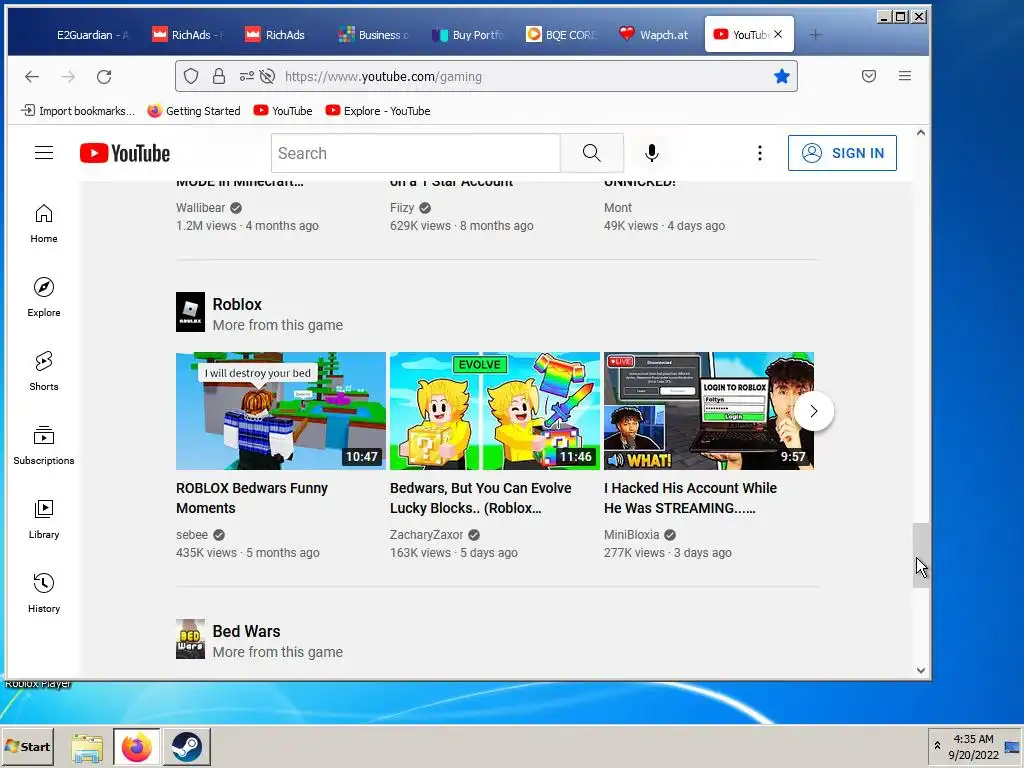Image resolution: width=1024 pixels, height=768 pixels.
Task: Open Subscriptions in sidebar
Action: 44,445
